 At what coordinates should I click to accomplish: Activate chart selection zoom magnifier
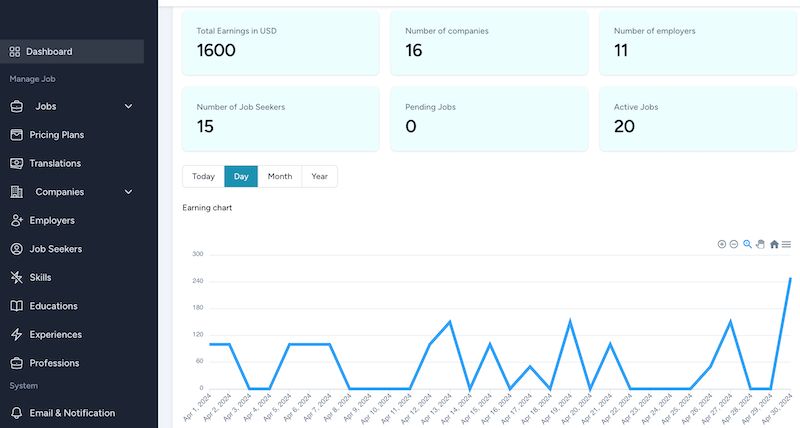coord(747,244)
